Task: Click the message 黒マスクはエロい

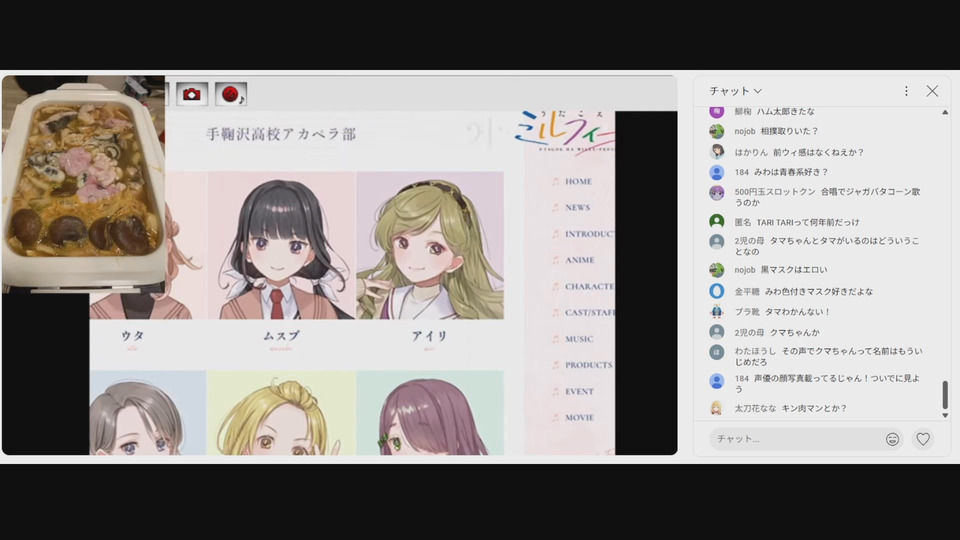Action: click(x=794, y=269)
